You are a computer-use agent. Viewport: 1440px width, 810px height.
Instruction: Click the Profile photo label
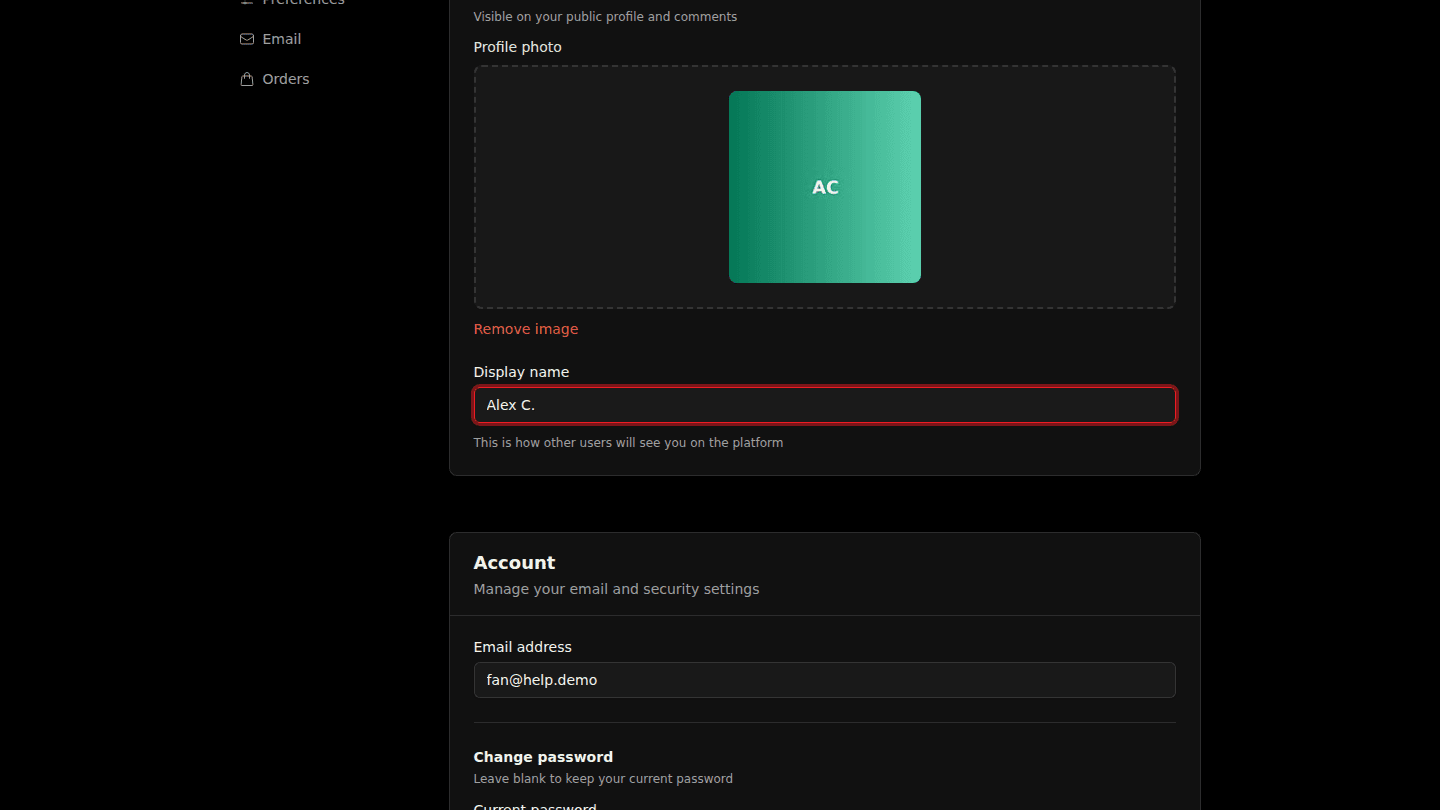[x=518, y=47]
